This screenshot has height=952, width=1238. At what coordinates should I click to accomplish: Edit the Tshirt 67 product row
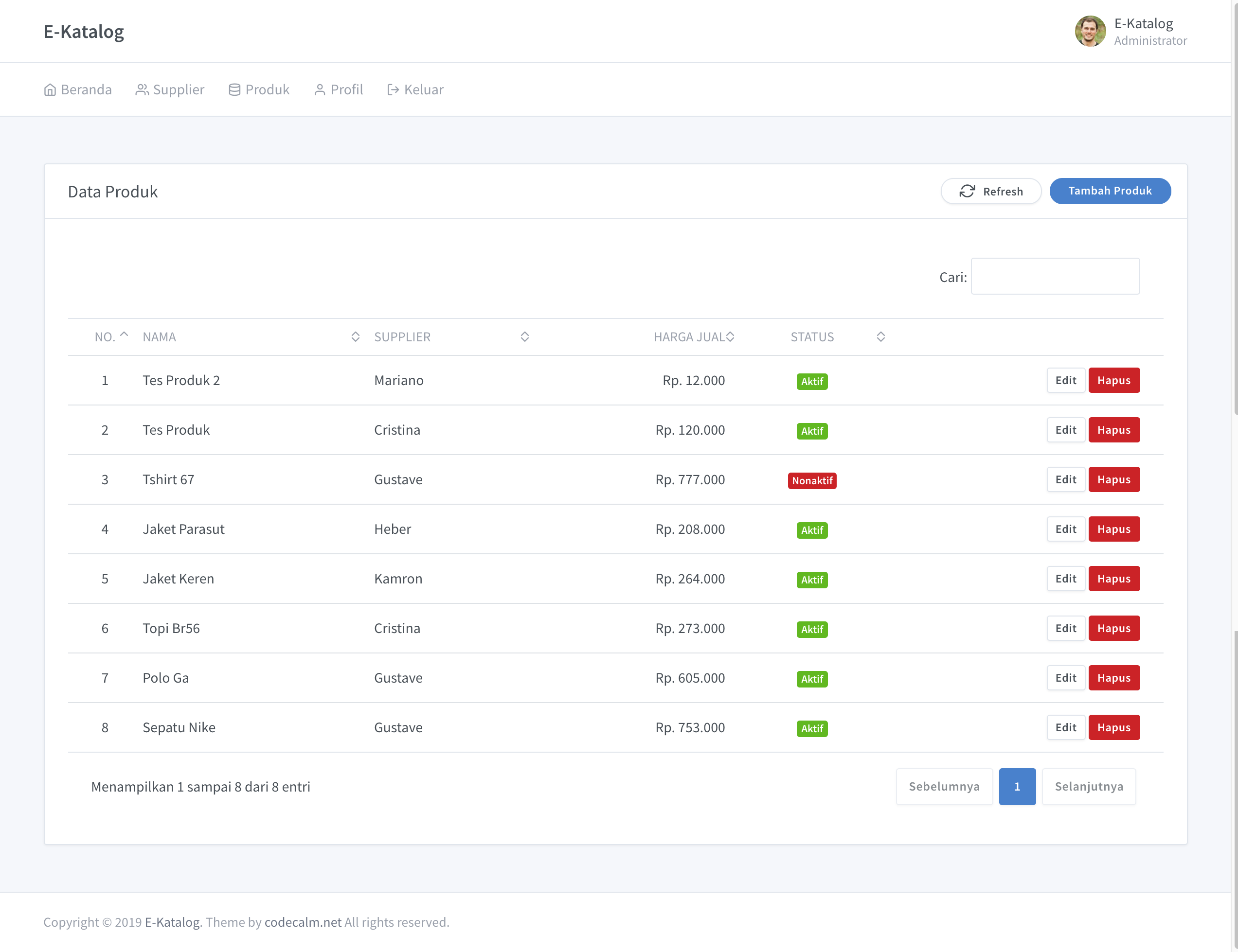pos(1065,479)
